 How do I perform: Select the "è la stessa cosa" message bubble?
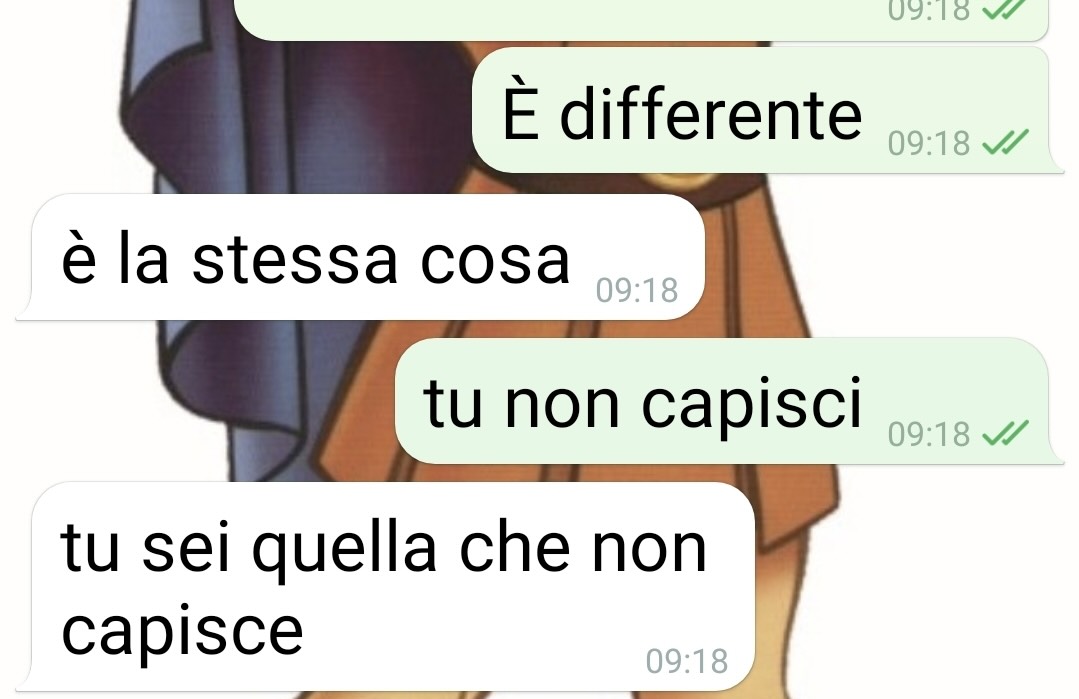coord(360,257)
